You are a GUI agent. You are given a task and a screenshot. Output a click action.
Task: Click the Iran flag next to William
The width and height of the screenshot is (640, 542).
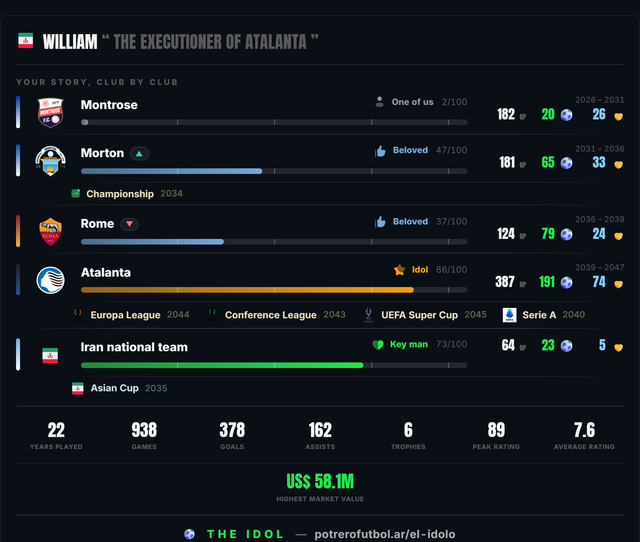[25, 40]
